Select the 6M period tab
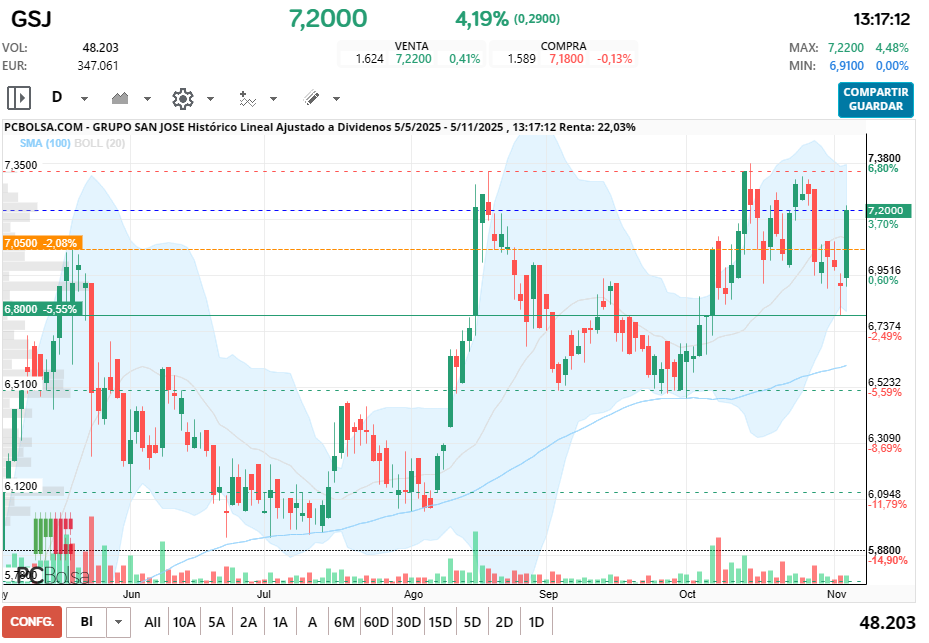The height and width of the screenshot is (643, 929). (x=344, y=621)
